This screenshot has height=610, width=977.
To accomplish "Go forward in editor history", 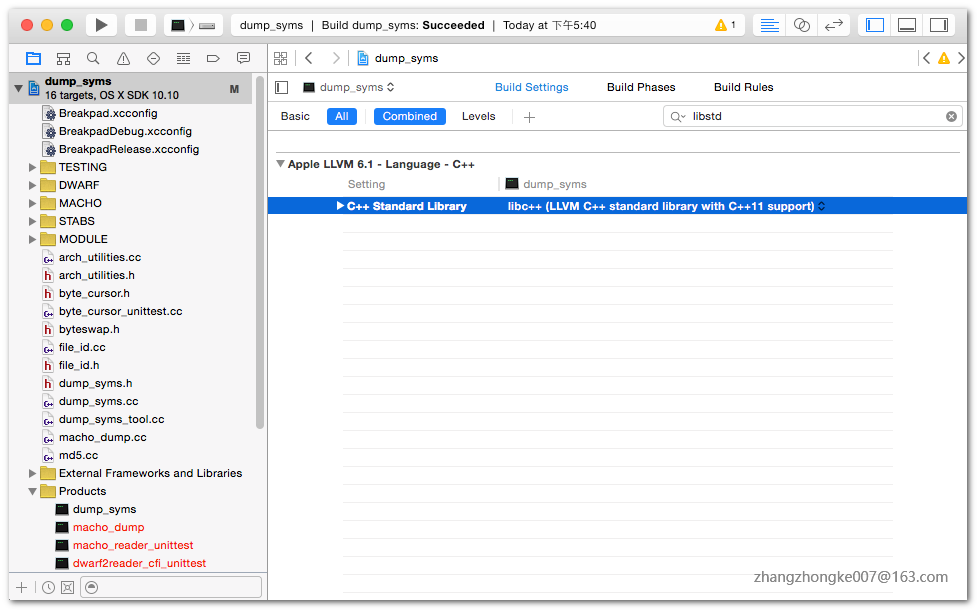I will (x=336, y=59).
